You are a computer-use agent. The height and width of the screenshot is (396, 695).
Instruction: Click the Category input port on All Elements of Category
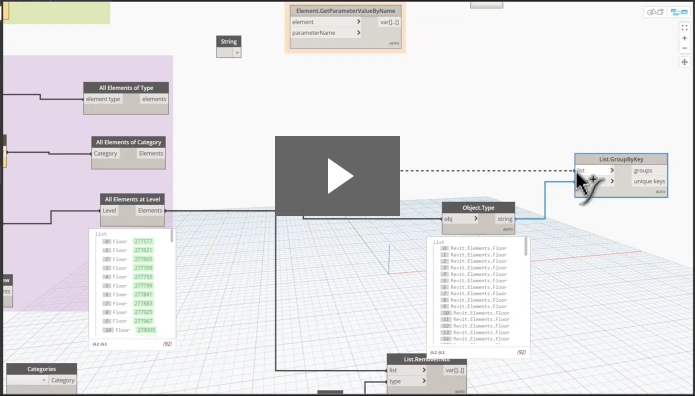(105, 153)
